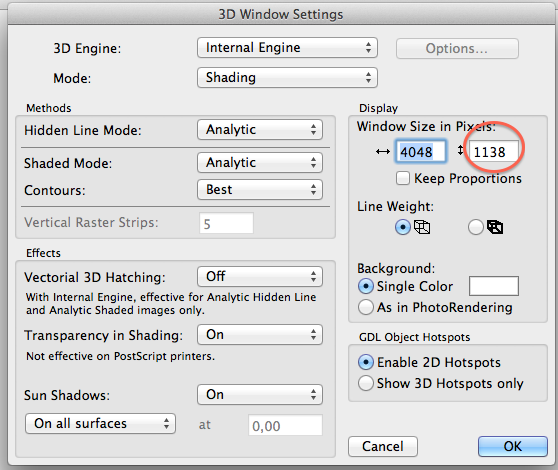Click the window width field 4048
The image size is (558, 470).
420,152
